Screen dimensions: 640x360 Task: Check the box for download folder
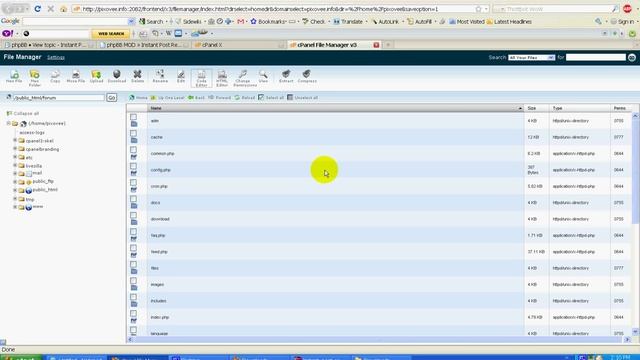[x=133, y=215]
